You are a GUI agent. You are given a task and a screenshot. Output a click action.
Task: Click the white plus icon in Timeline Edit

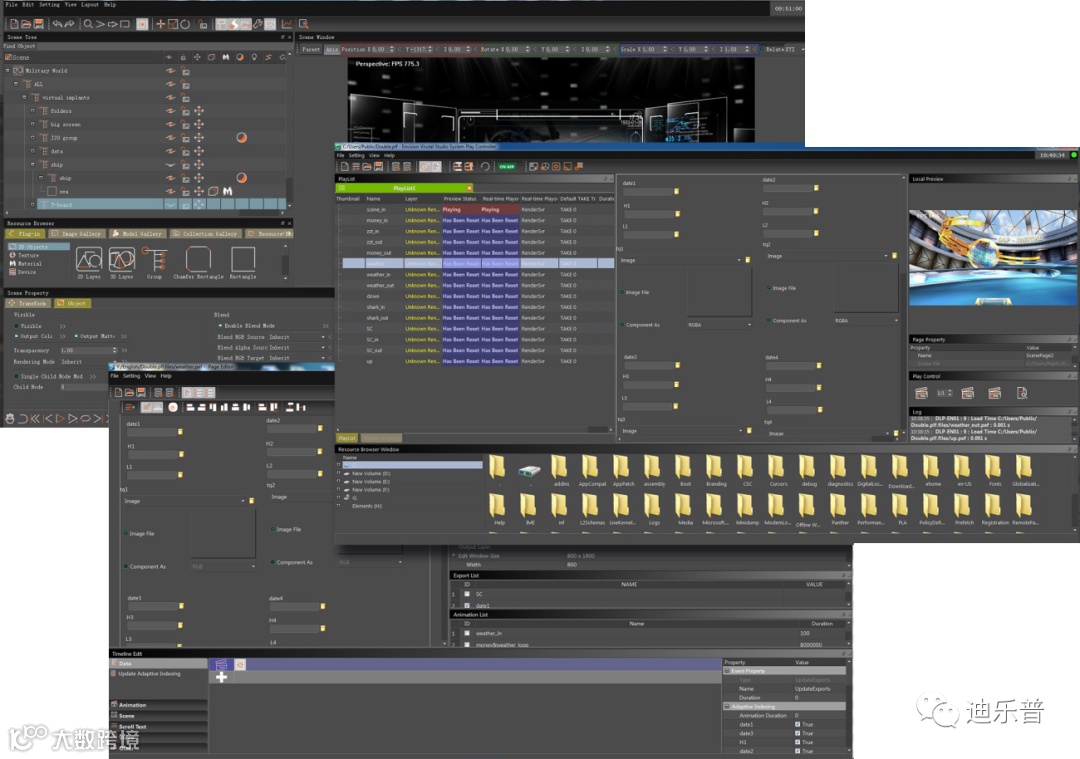point(221,677)
